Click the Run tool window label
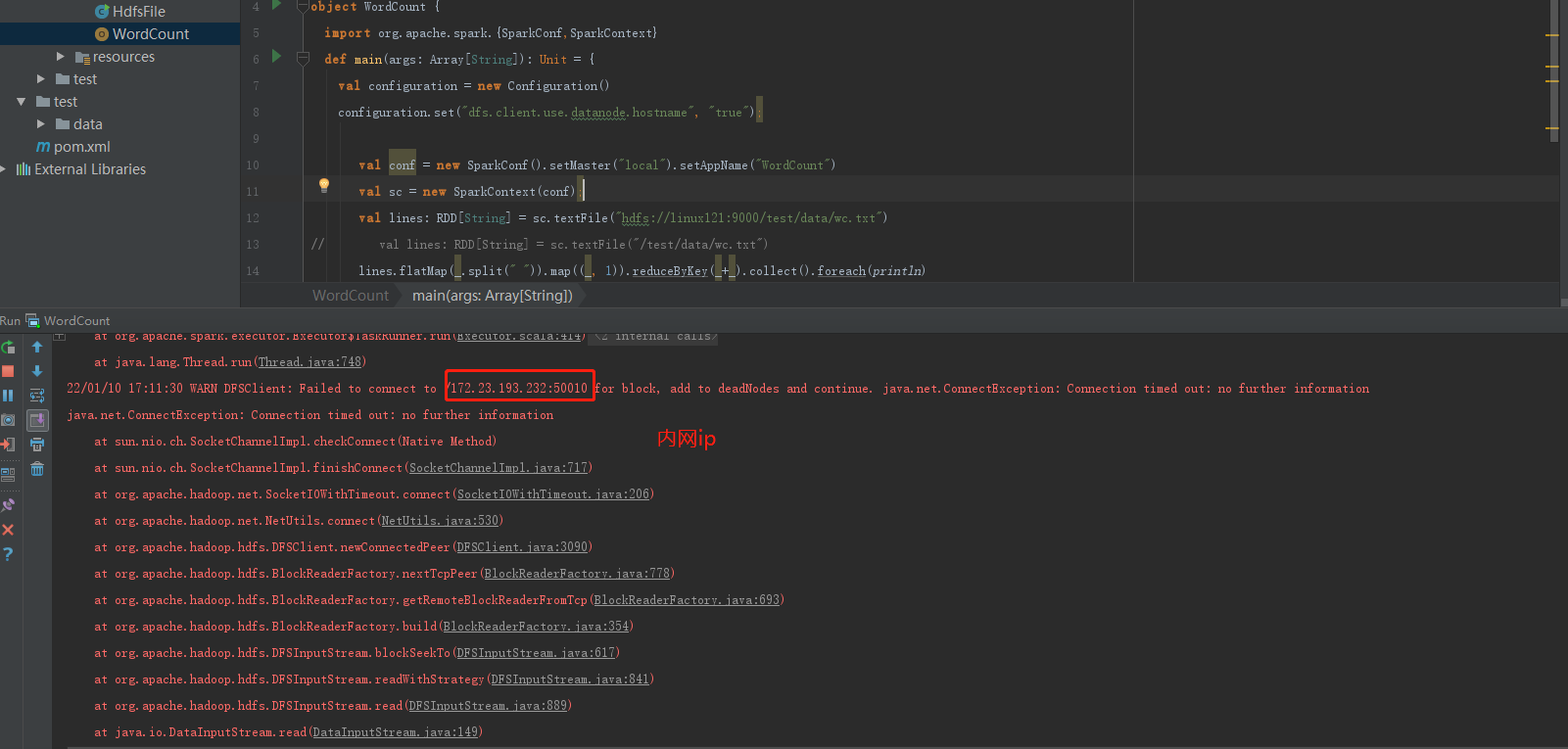The height and width of the screenshot is (749, 1568). (x=10, y=320)
